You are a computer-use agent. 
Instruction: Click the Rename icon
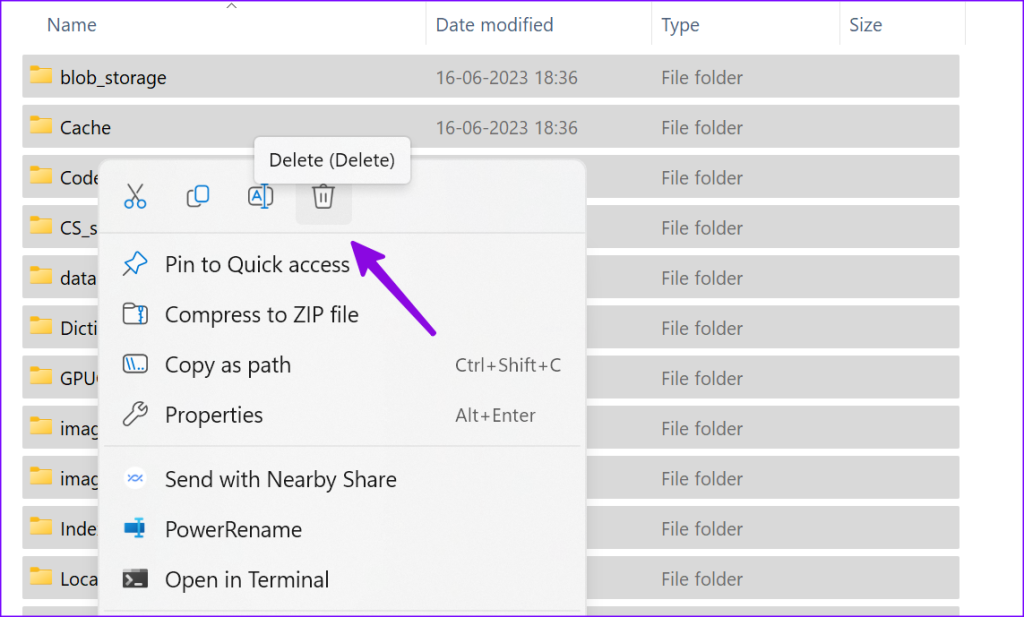point(260,196)
